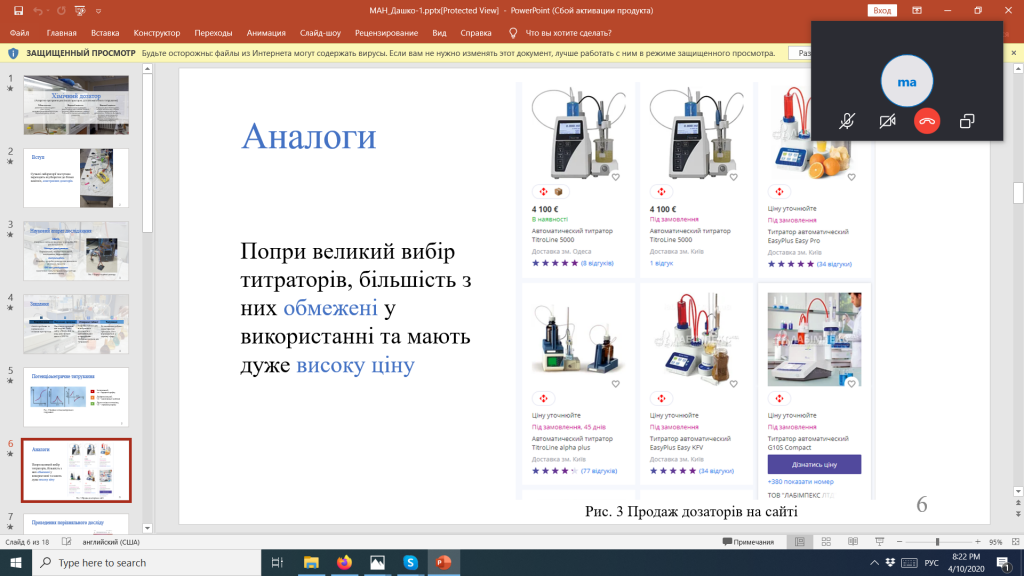Click the down arrow of the thumbnail pane scrollbar
The image size is (1024, 576).
[x=147, y=528]
